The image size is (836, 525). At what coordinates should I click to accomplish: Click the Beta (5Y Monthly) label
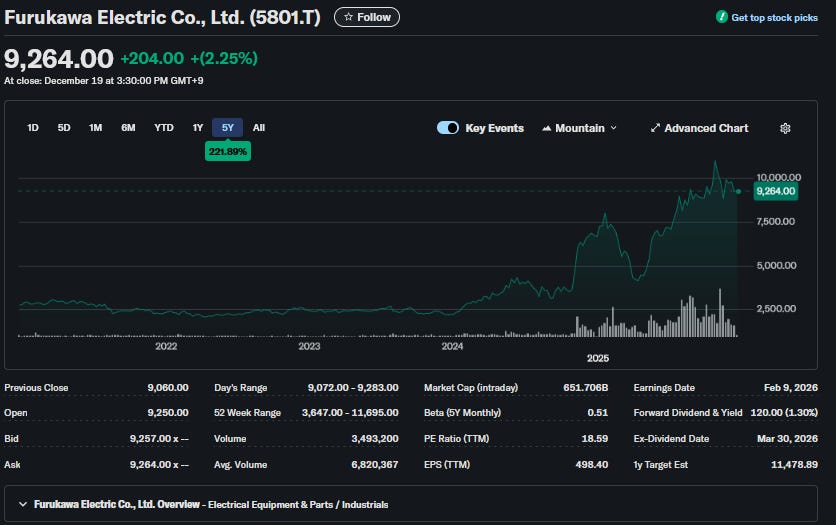coord(462,413)
